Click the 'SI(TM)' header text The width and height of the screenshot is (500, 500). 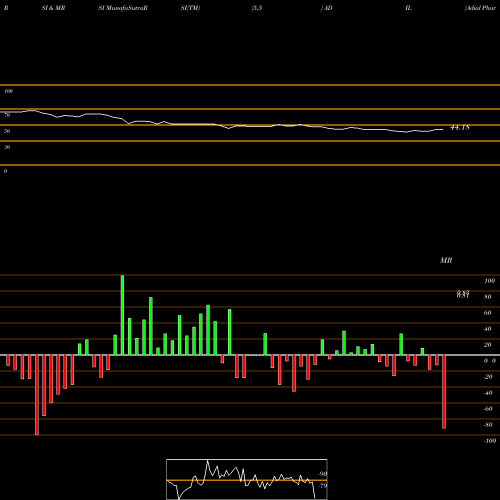coord(190,8)
